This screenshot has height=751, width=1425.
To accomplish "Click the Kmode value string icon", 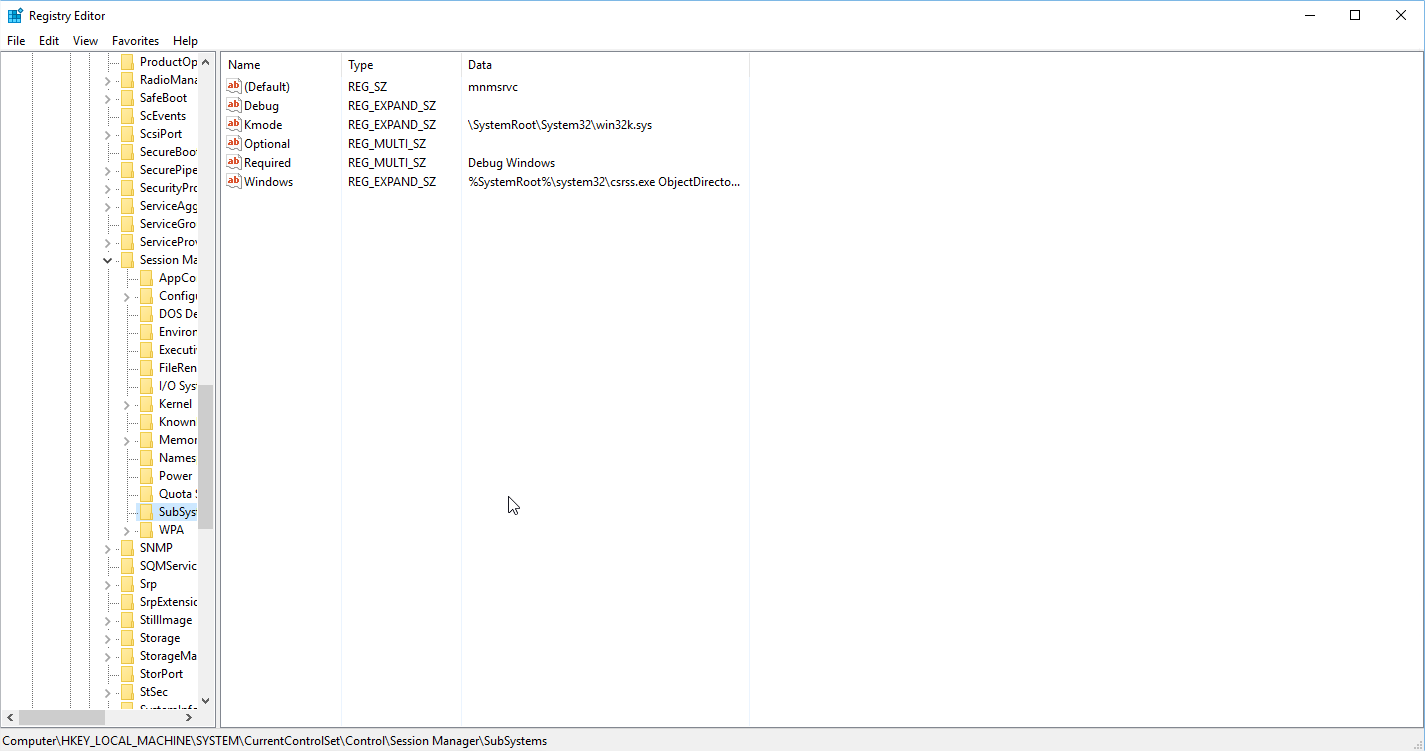I will pos(234,124).
